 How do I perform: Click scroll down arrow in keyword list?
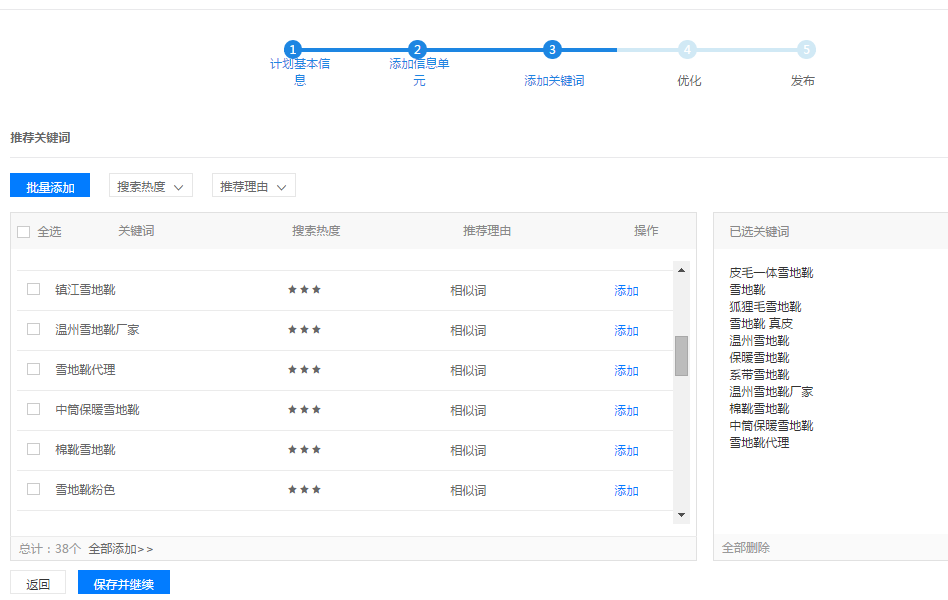681,515
